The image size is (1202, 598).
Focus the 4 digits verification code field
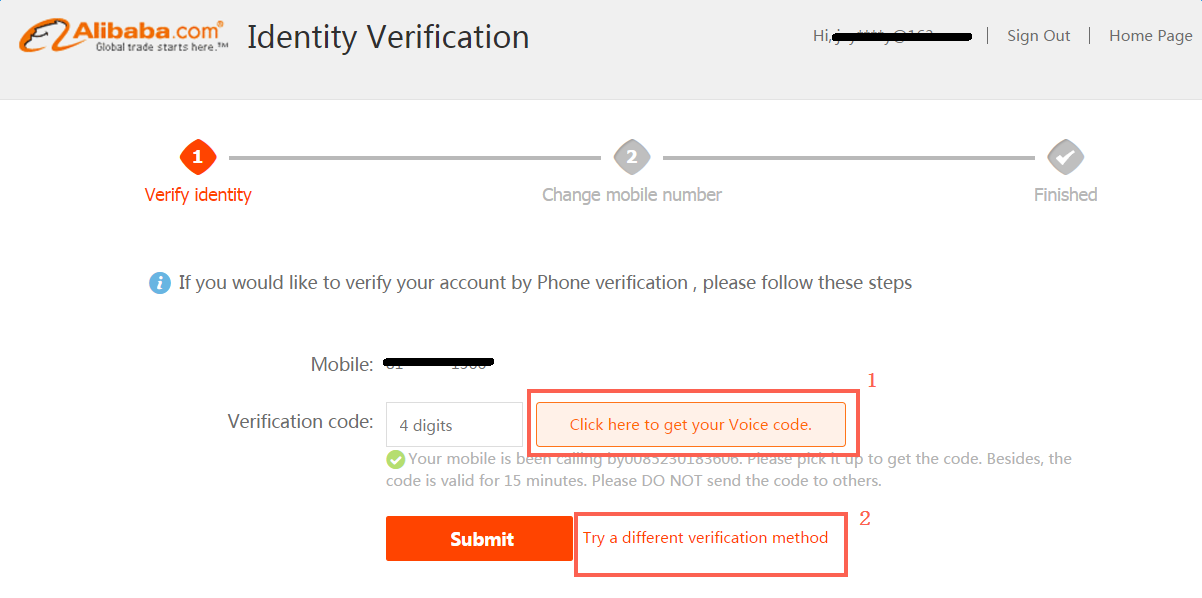[x=454, y=425]
